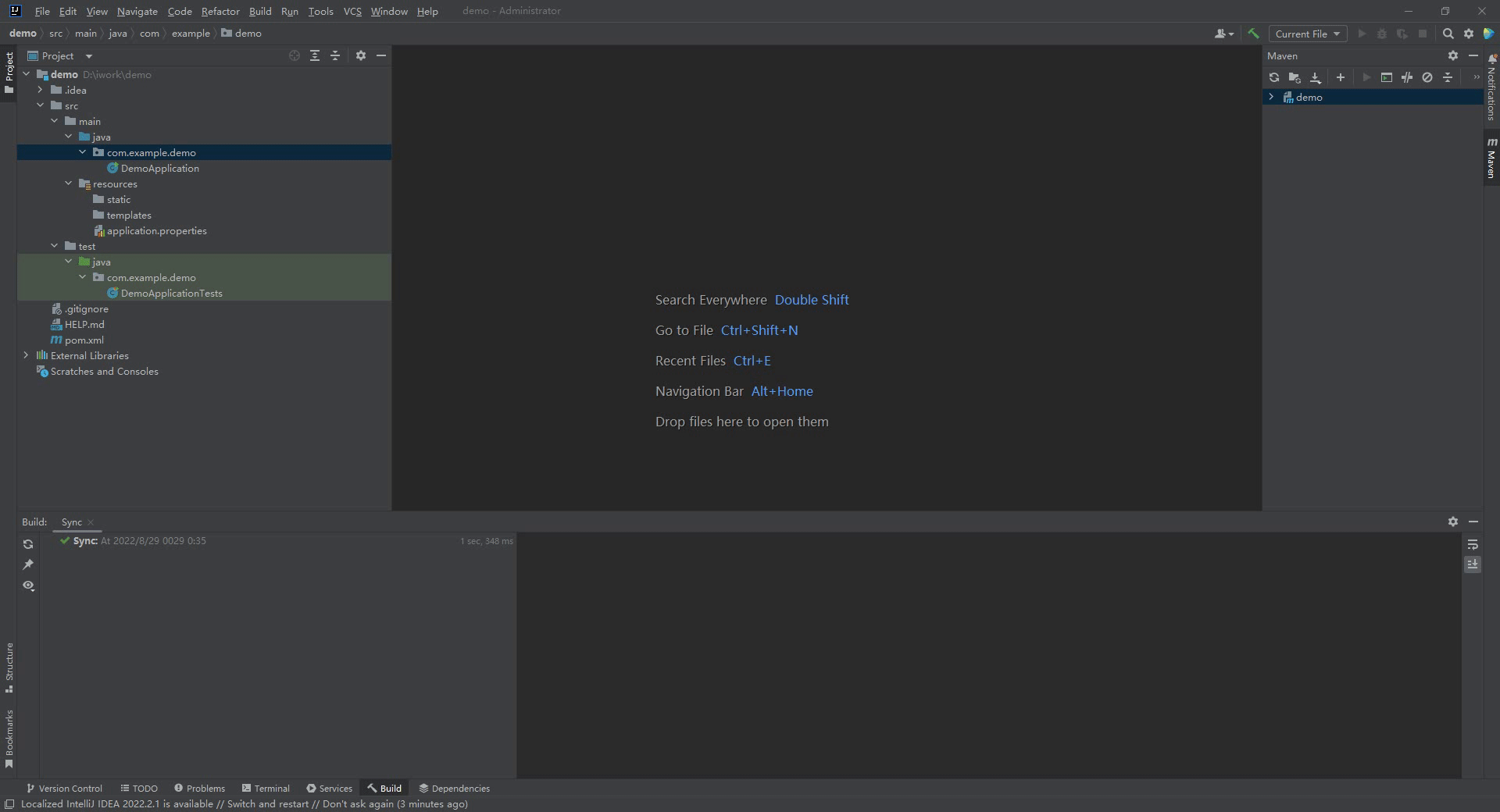The height and width of the screenshot is (812, 1500).
Task: Toggle offline mode in Maven panel
Action: pos(1427,77)
